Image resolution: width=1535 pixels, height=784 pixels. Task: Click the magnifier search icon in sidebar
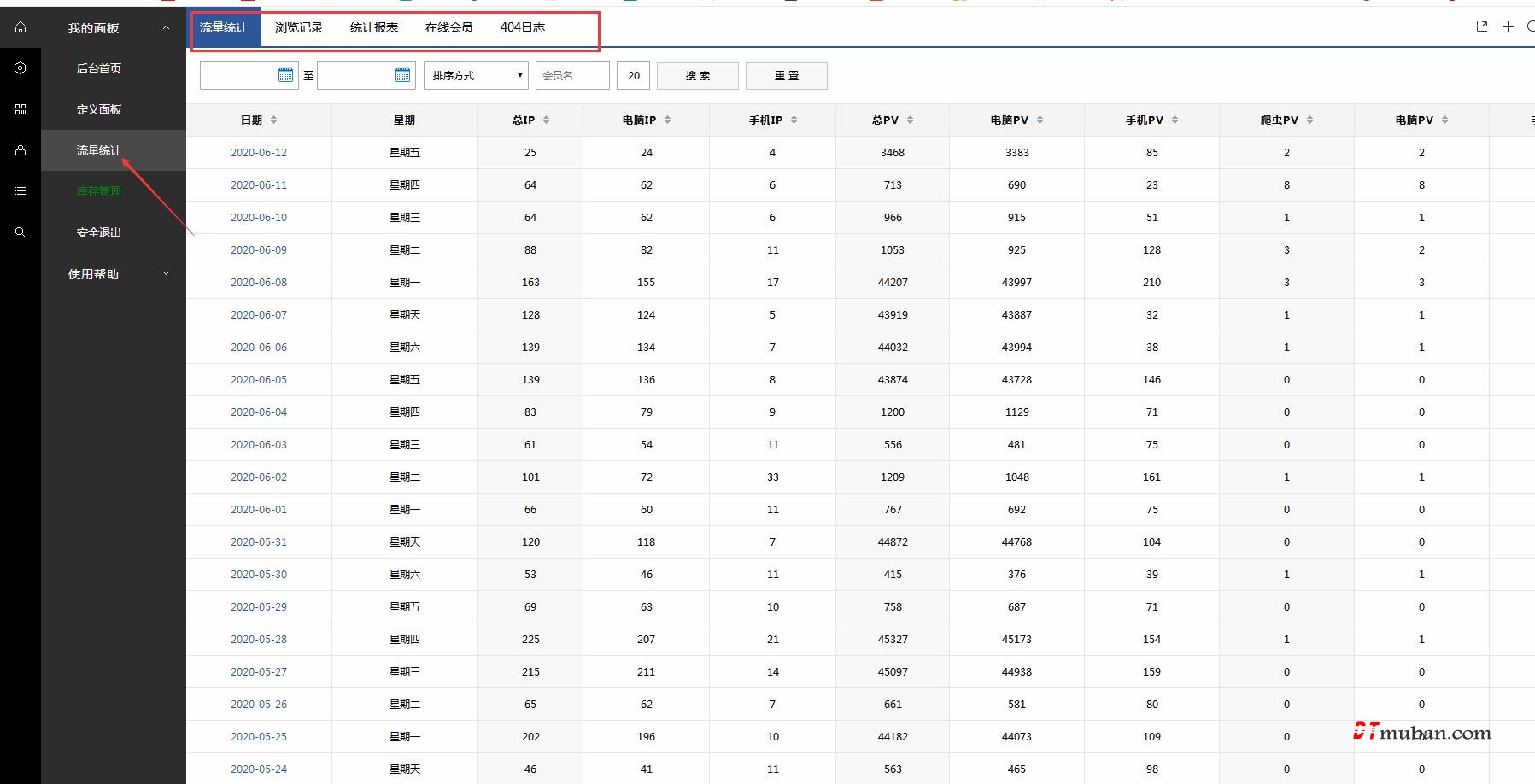click(21, 232)
